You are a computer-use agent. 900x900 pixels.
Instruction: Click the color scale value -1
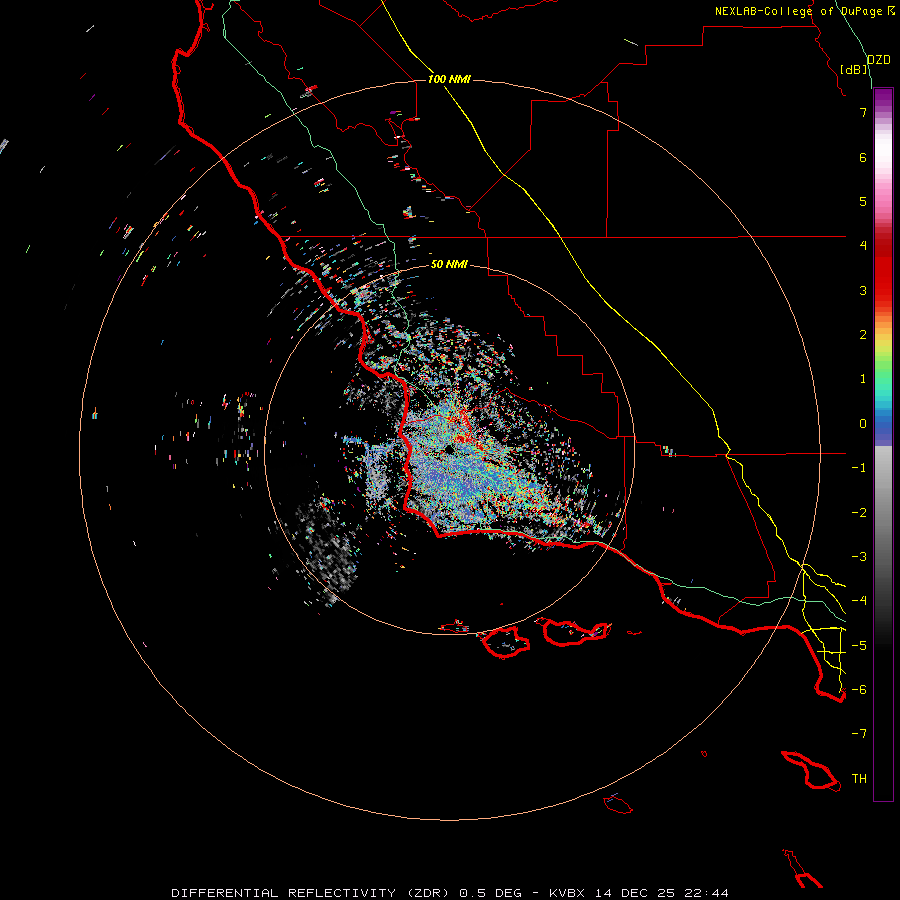(859, 468)
